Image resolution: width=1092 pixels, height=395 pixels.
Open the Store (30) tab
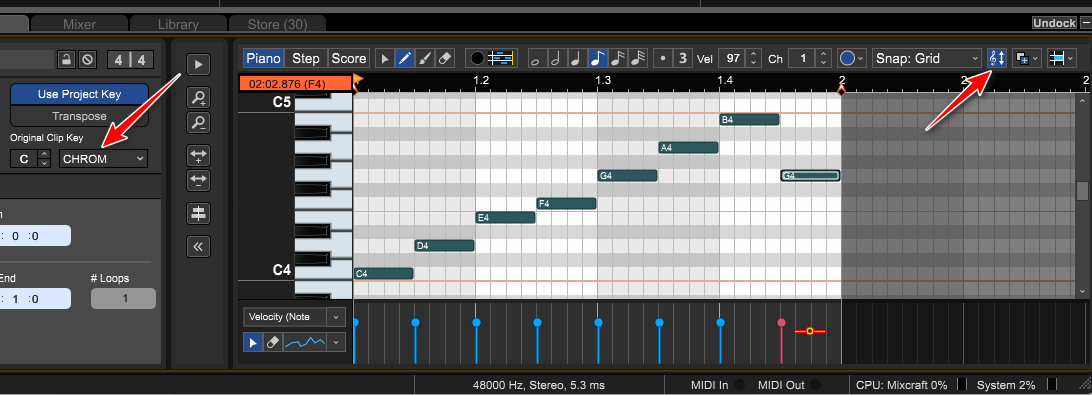click(x=277, y=24)
